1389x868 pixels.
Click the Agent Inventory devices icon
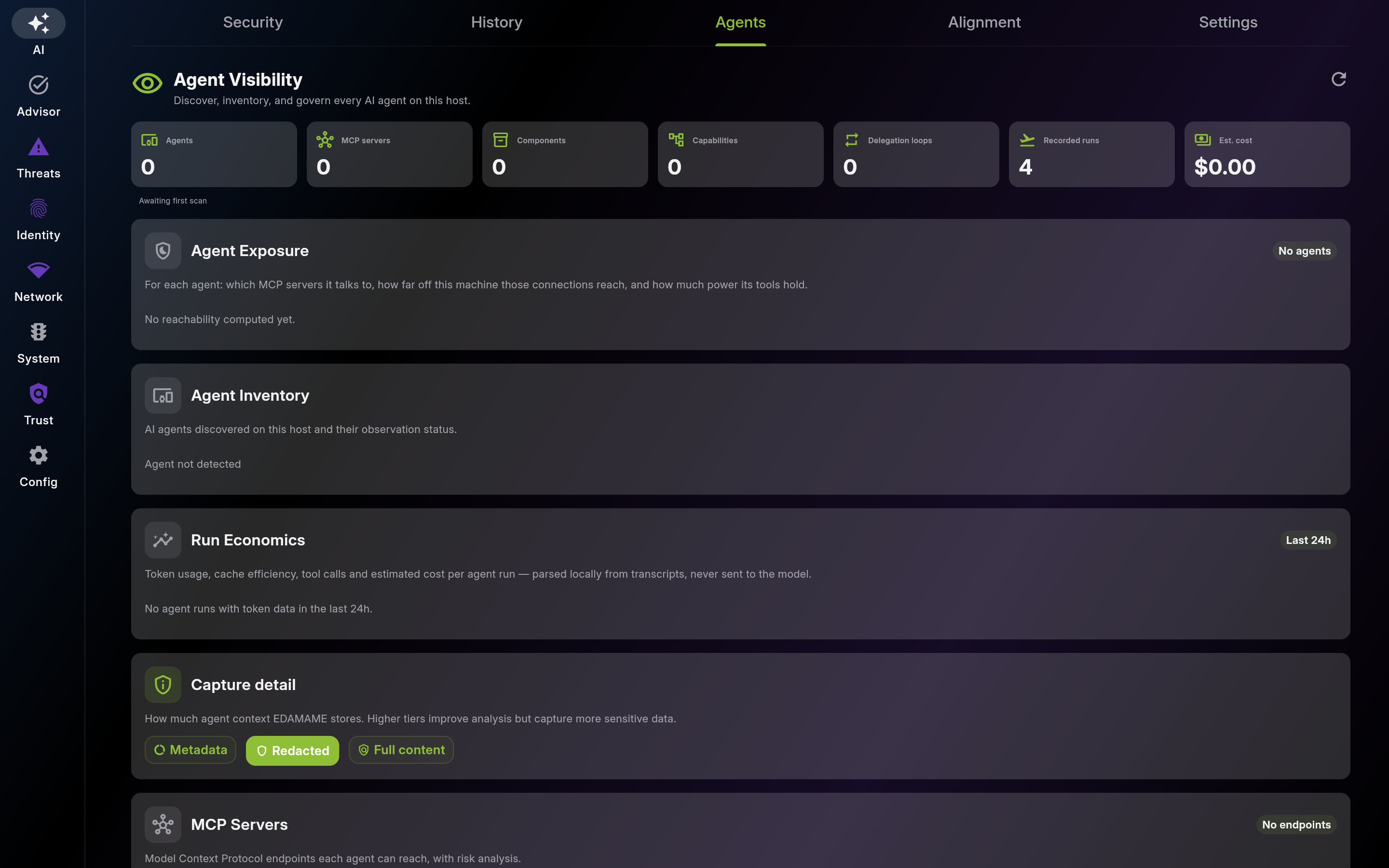pos(163,395)
